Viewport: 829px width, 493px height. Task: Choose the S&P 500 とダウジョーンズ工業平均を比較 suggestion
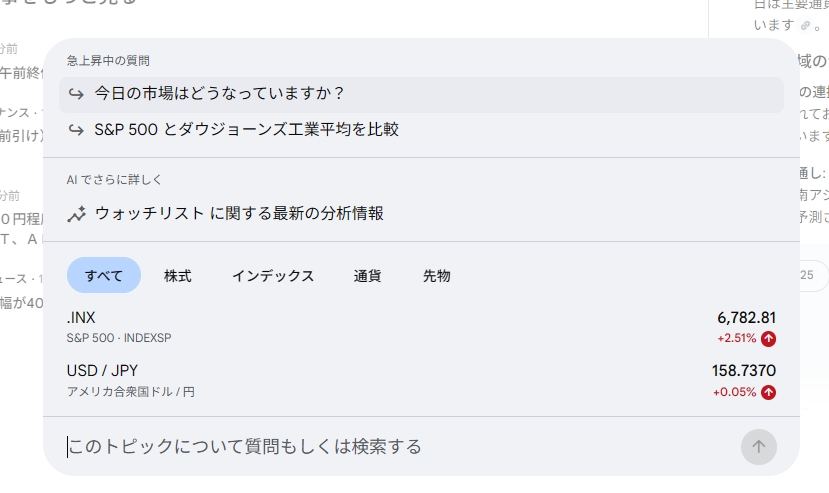pyautogui.click(x=246, y=130)
